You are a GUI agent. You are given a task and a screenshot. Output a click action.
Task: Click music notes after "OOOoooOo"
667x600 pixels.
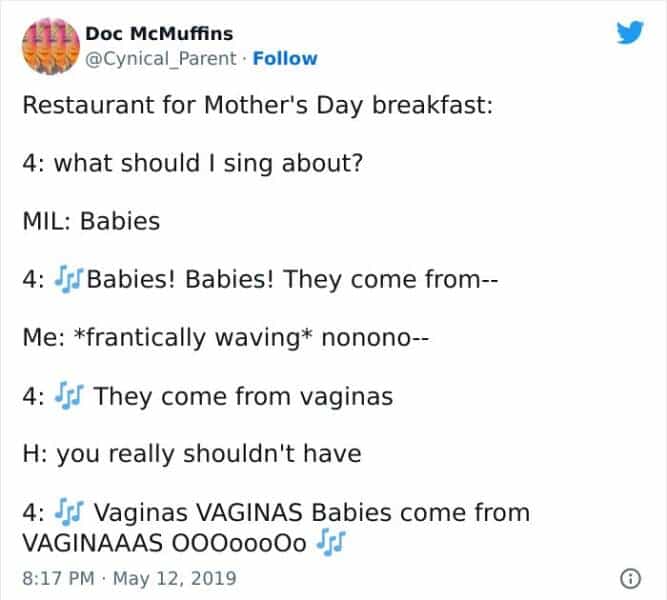[331, 542]
